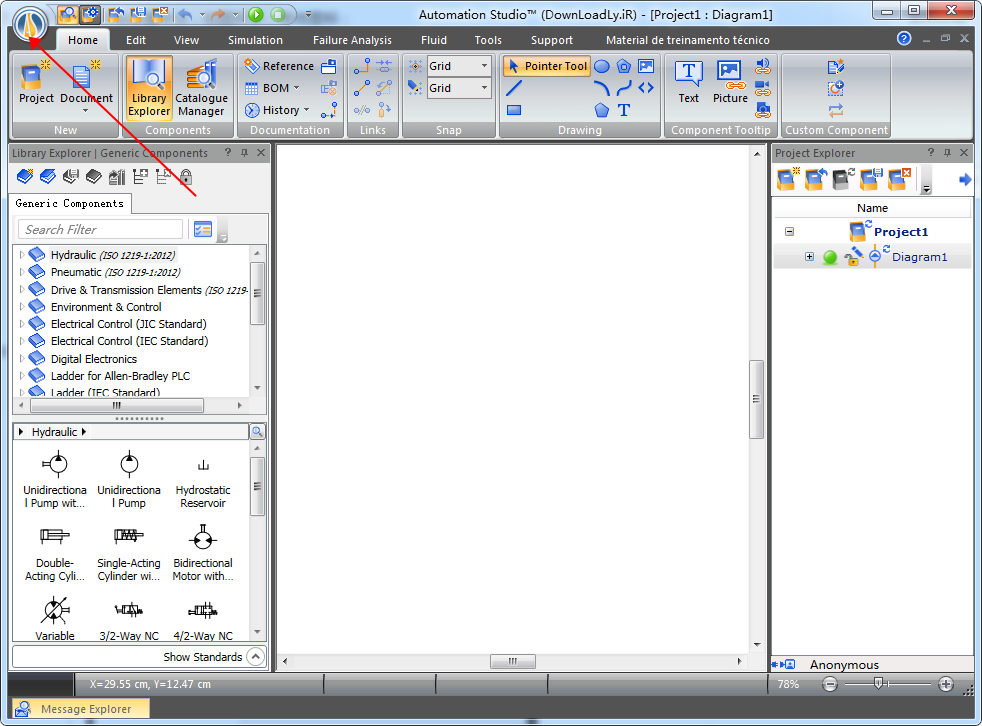This screenshot has height=726, width=982.
Task: Click Show Standards button
Action: point(203,657)
